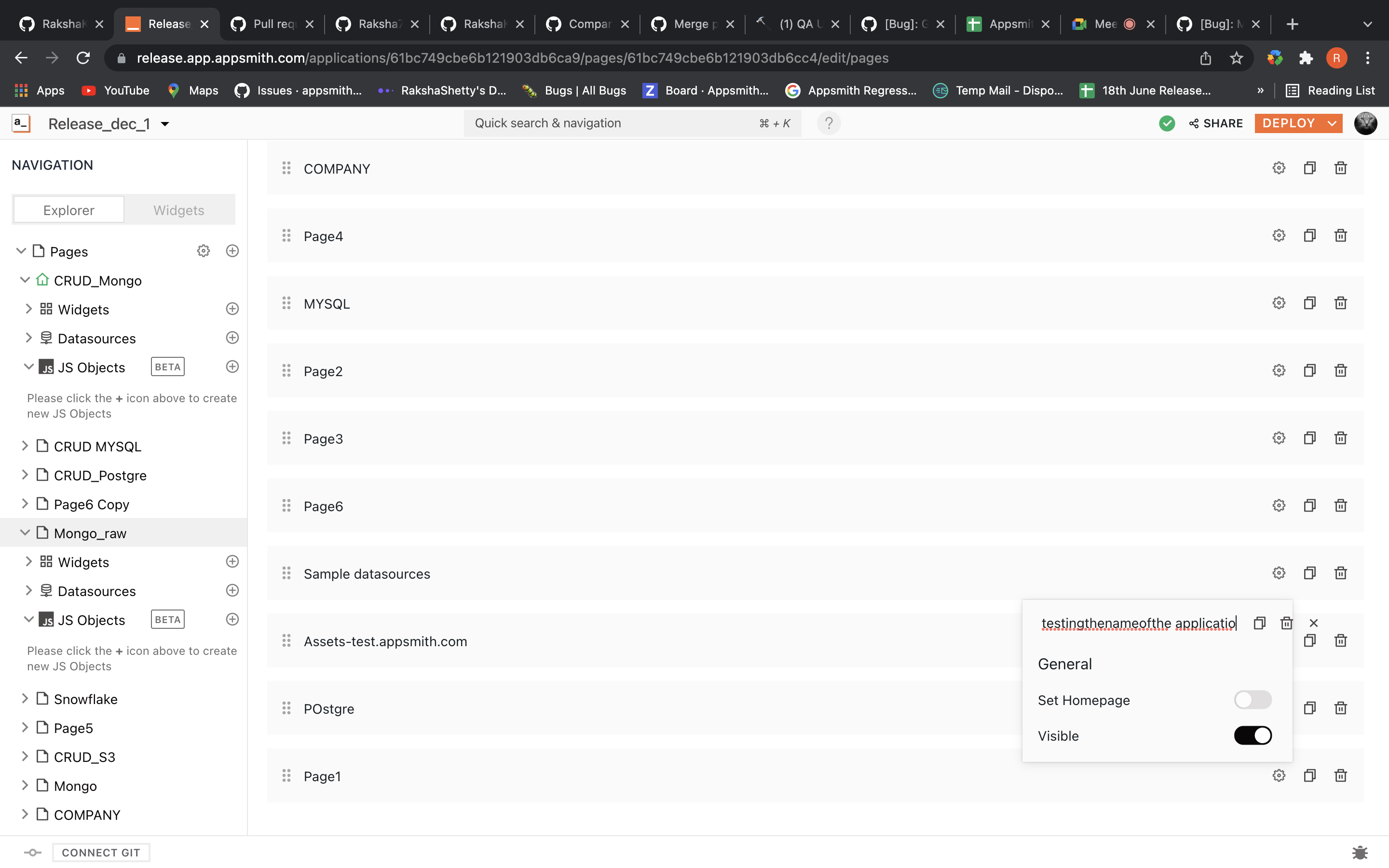Viewport: 1389px width, 868px height.
Task: Open the DEPLOY dropdown arrow
Action: (1332, 123)
